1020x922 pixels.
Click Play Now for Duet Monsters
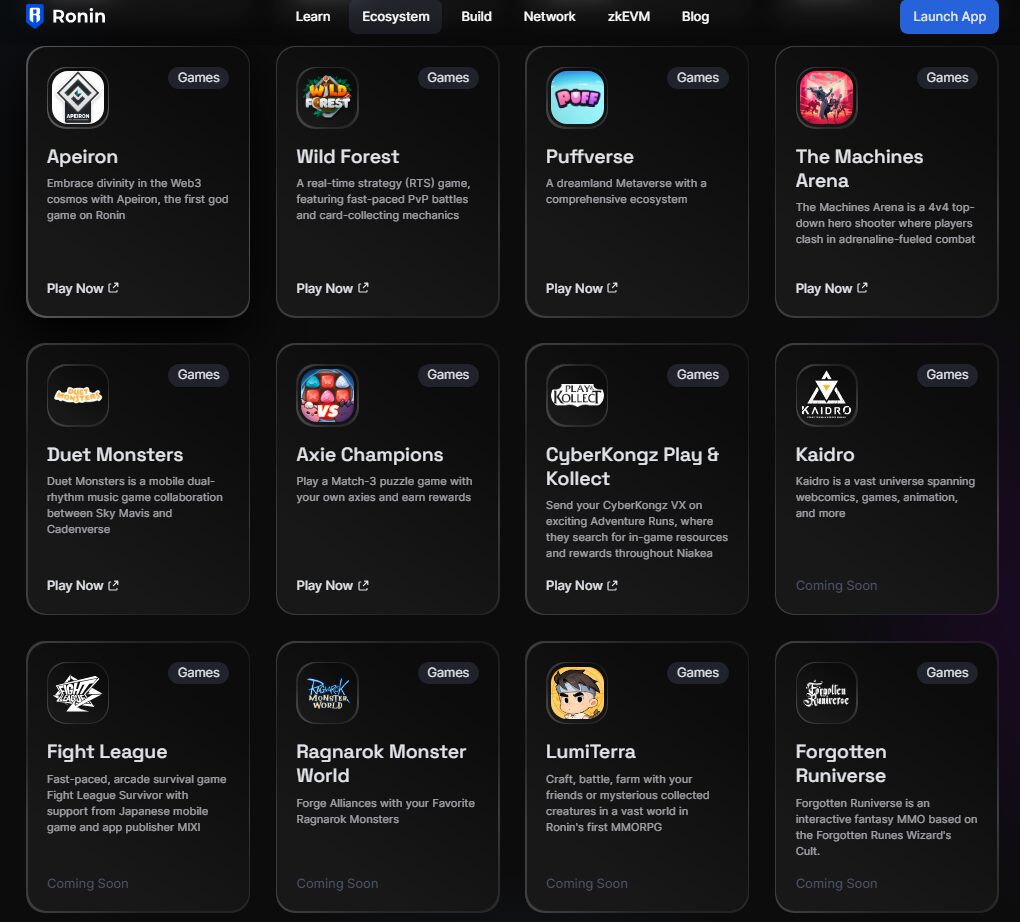point(83,586)
